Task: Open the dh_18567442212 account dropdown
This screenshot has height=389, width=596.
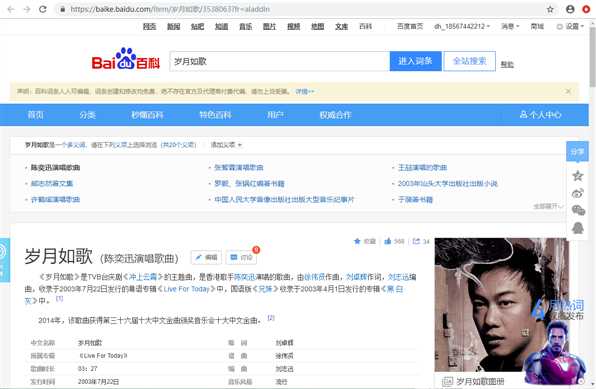Action: click(x=462, y=26)
